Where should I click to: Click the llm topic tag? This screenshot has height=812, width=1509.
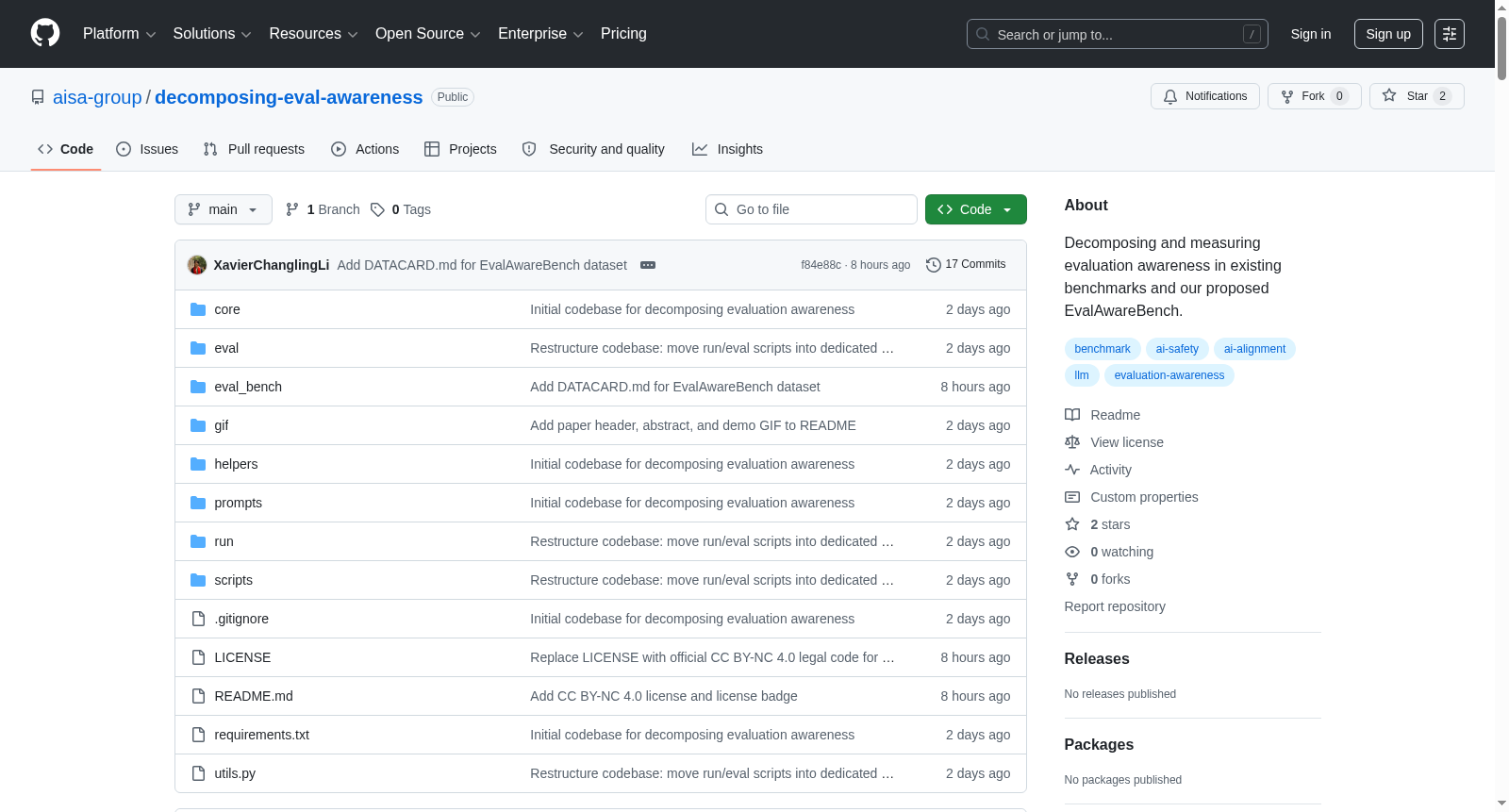click(x=1082, y=375)
